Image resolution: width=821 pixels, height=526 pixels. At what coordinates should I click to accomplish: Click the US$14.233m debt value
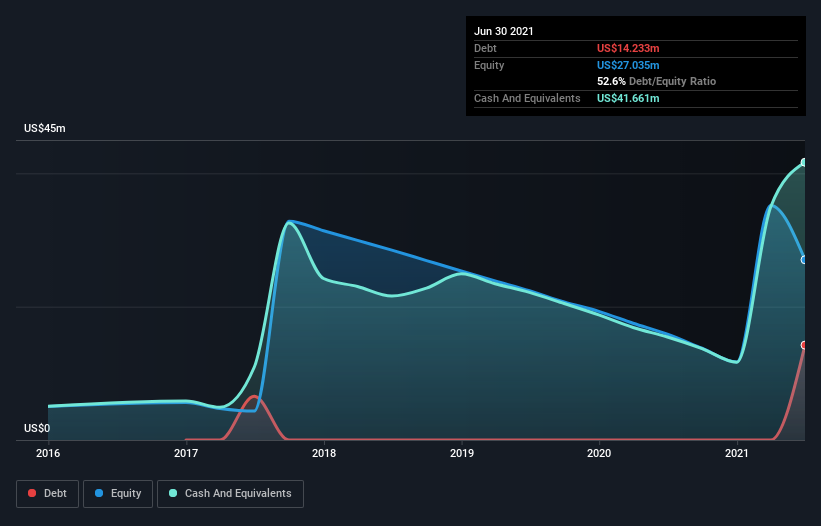click(x=628, y=48)
